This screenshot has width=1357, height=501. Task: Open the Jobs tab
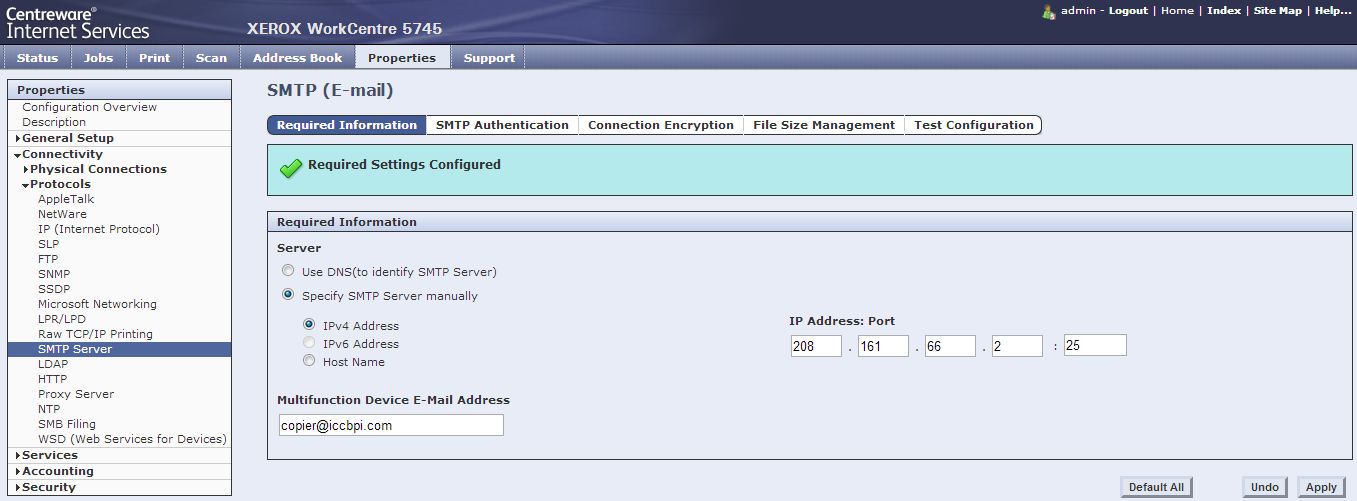98,58
